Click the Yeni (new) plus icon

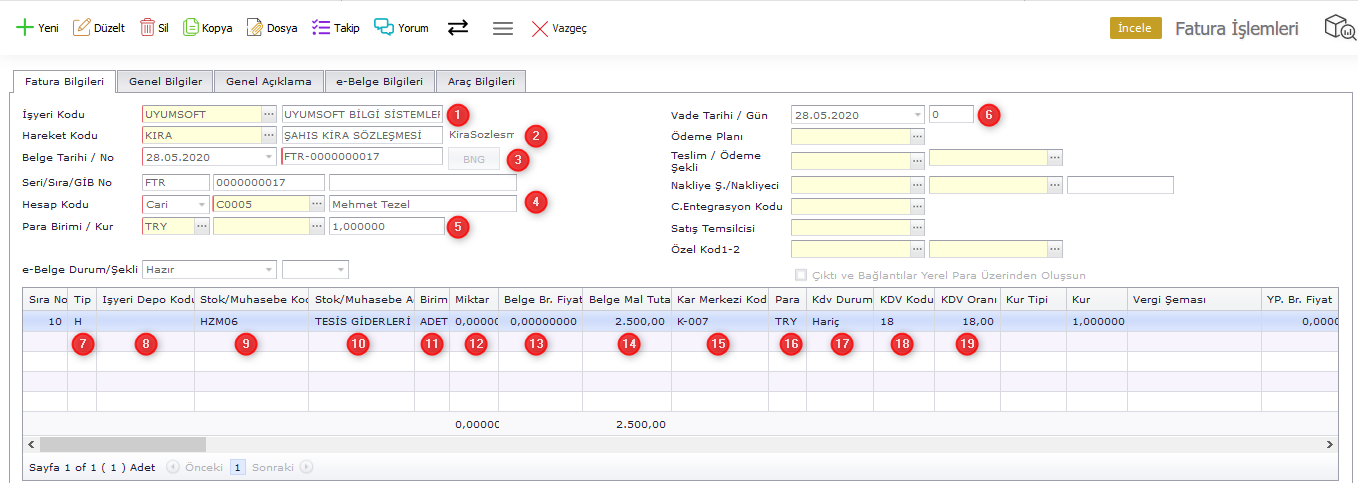point(24,28)
